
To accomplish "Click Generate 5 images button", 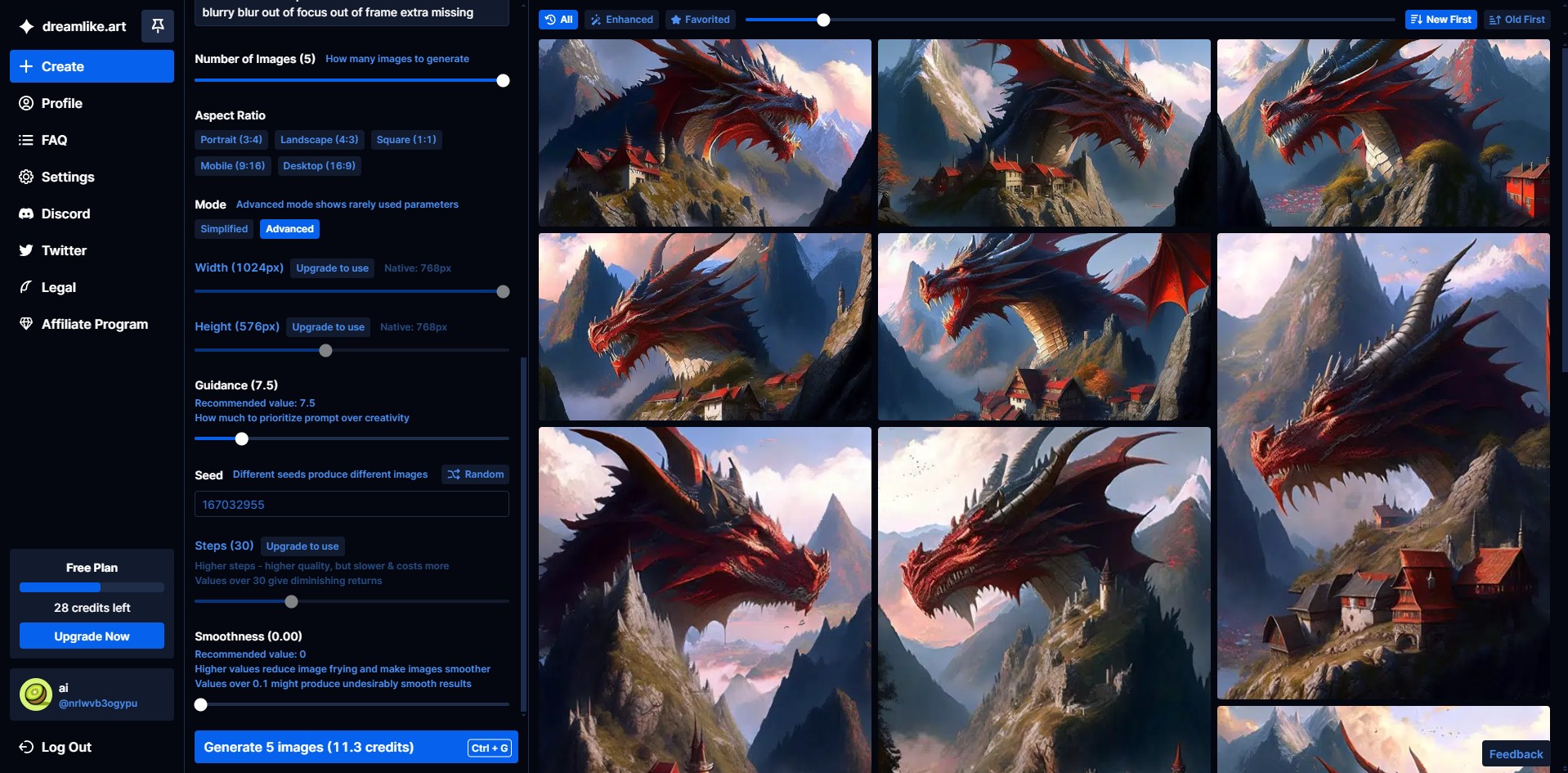I will (356, 747).
